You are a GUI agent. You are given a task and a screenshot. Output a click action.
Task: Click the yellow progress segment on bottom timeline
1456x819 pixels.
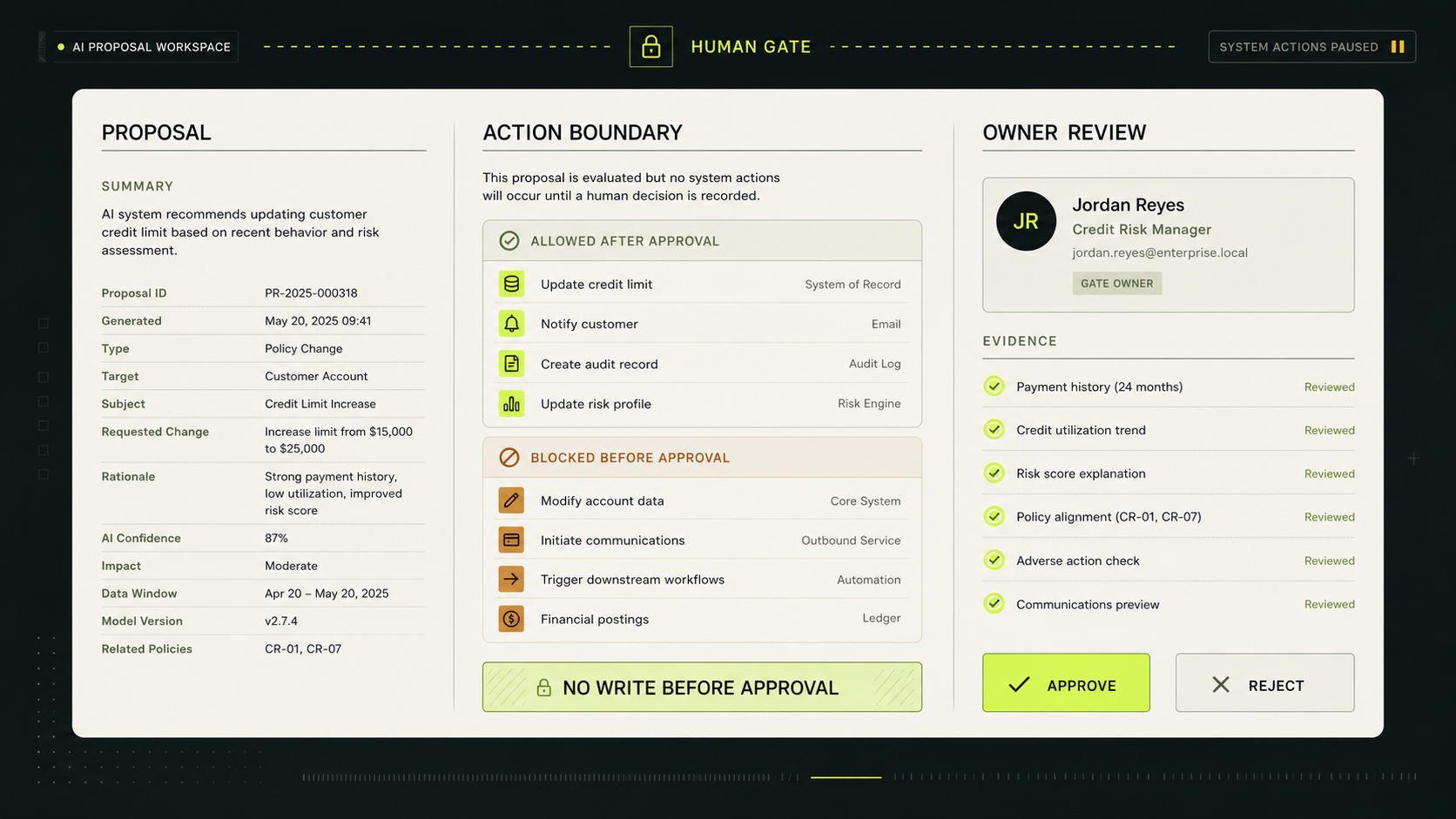(x=846, y=776)
